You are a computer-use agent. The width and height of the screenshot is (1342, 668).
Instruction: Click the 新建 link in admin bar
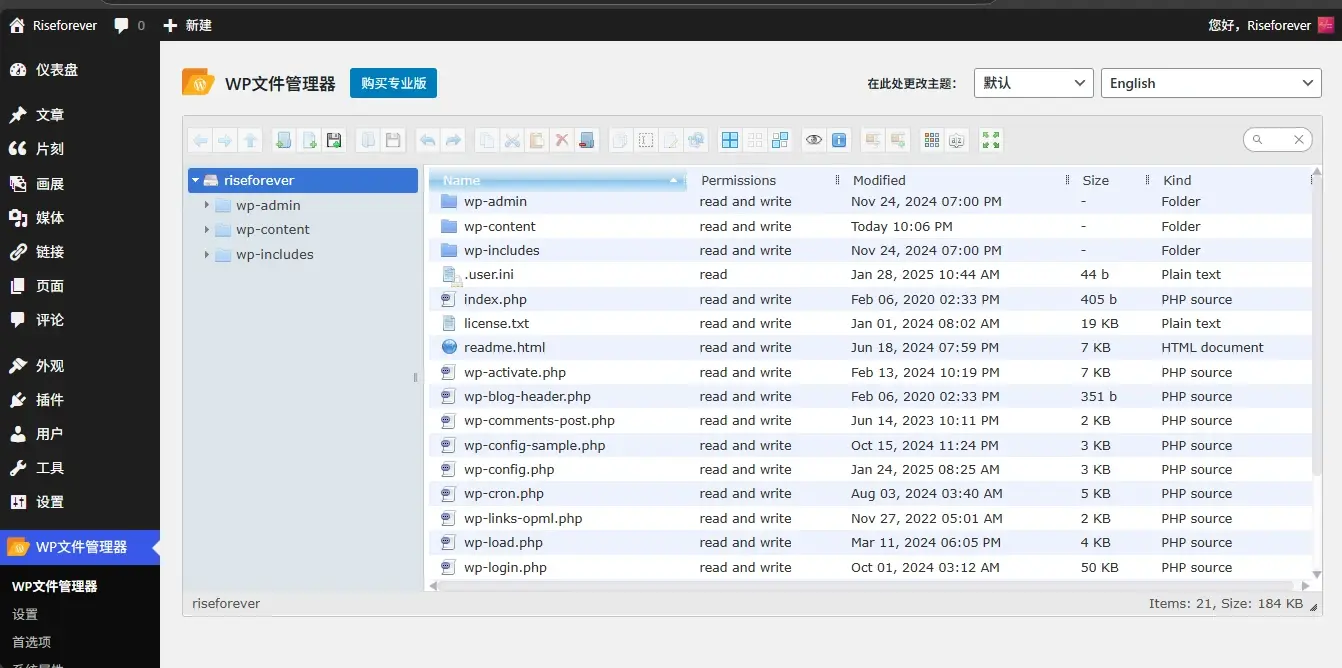(x=187, y=25)
